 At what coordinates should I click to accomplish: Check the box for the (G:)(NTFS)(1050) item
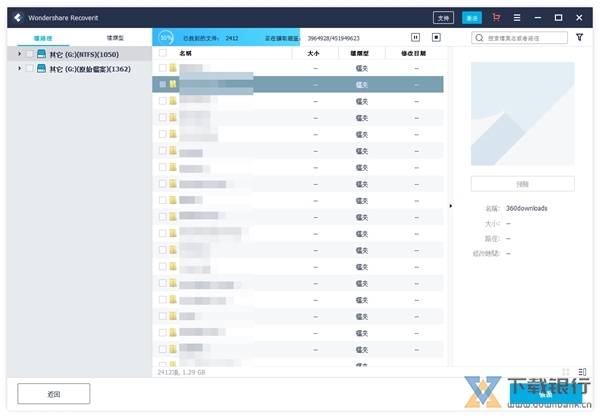point(29,54)
